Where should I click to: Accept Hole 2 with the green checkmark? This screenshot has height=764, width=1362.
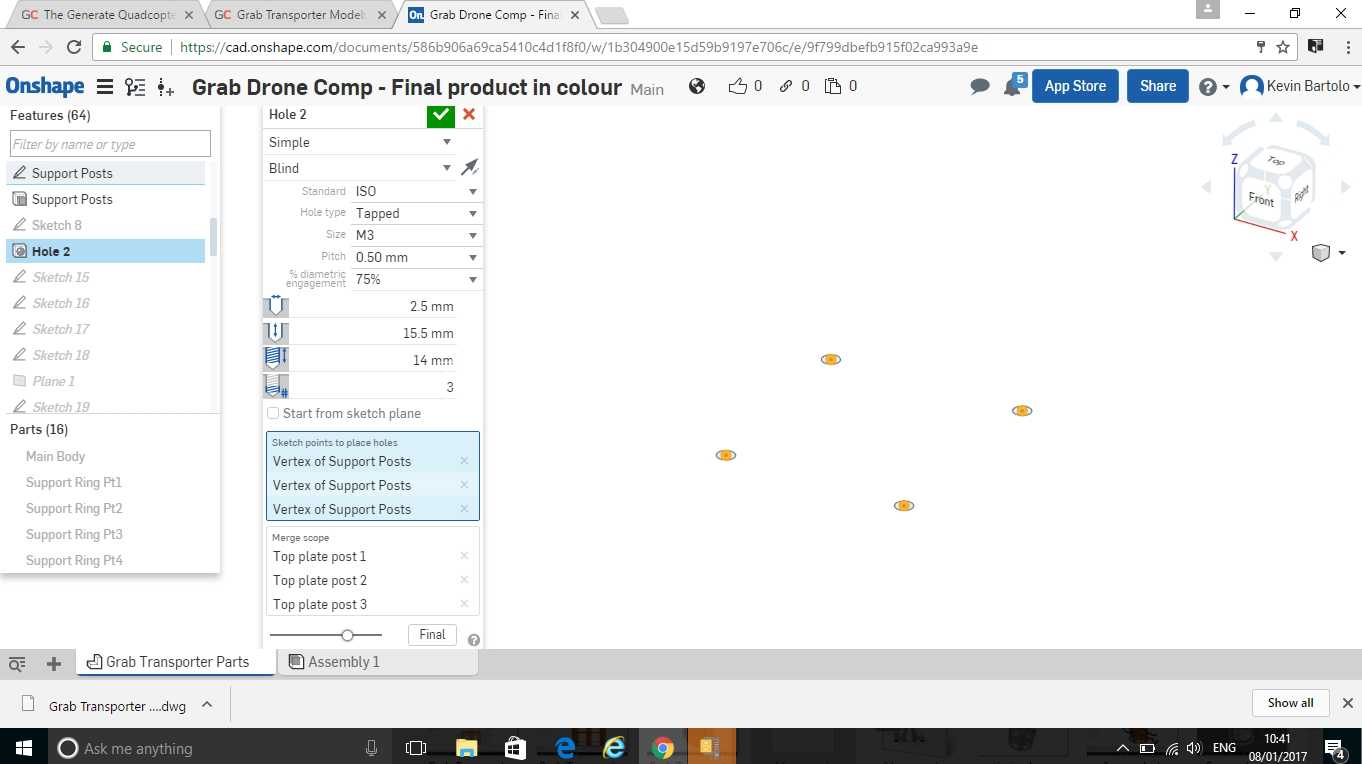point(441,114)
